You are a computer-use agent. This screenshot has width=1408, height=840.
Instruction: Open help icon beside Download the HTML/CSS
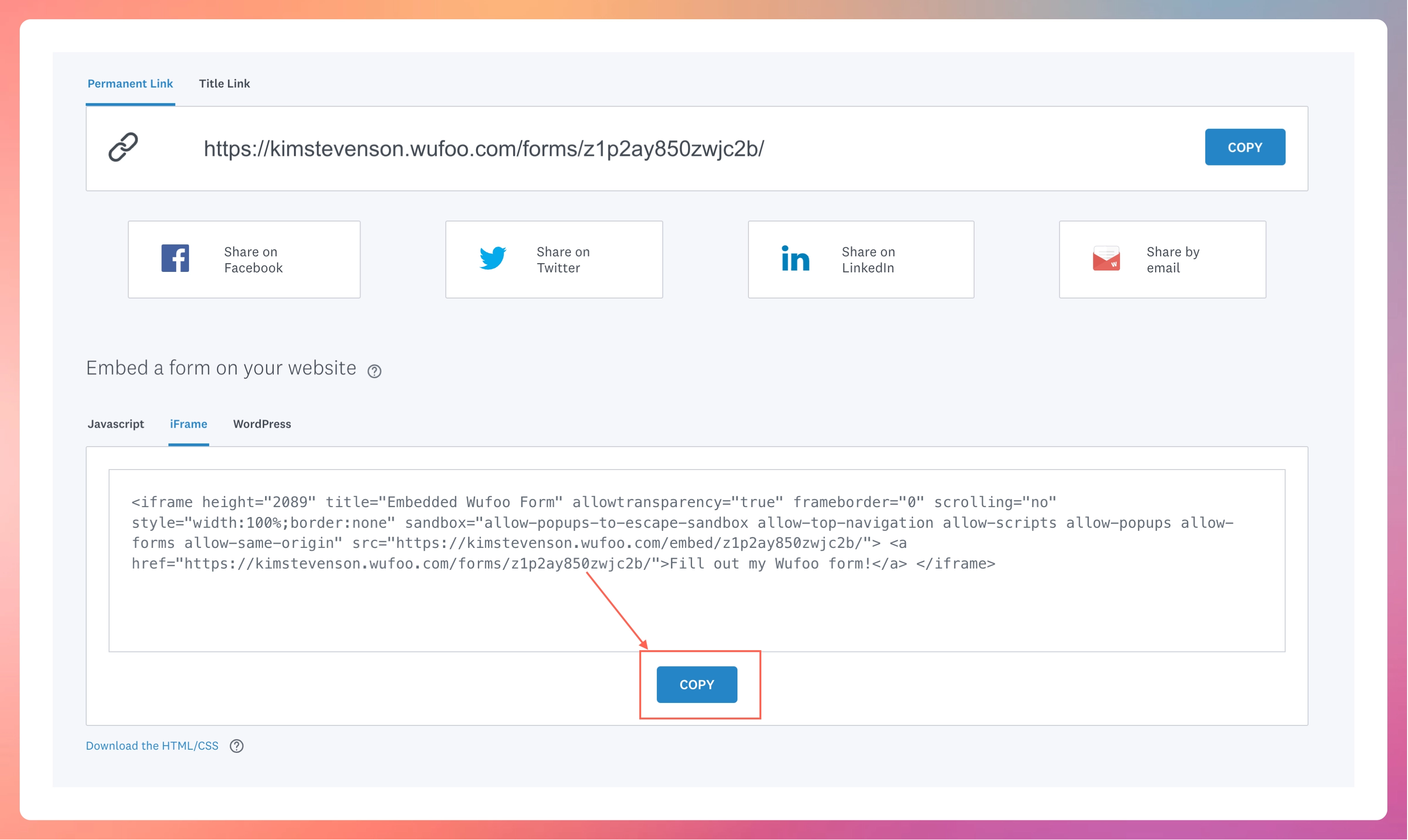click(x=237, y=746)
